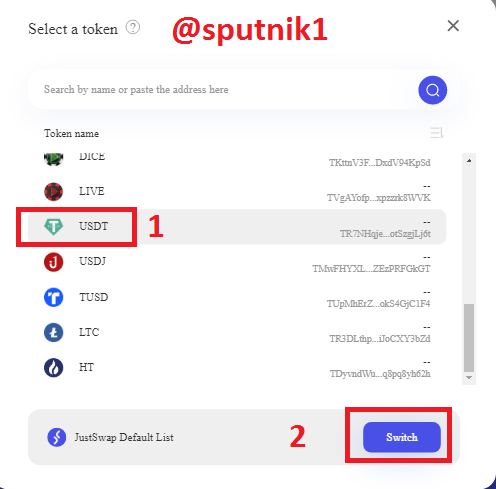Open the help question mark icon
The width and height of the screenshot is (496, 489).
[133, 28]
